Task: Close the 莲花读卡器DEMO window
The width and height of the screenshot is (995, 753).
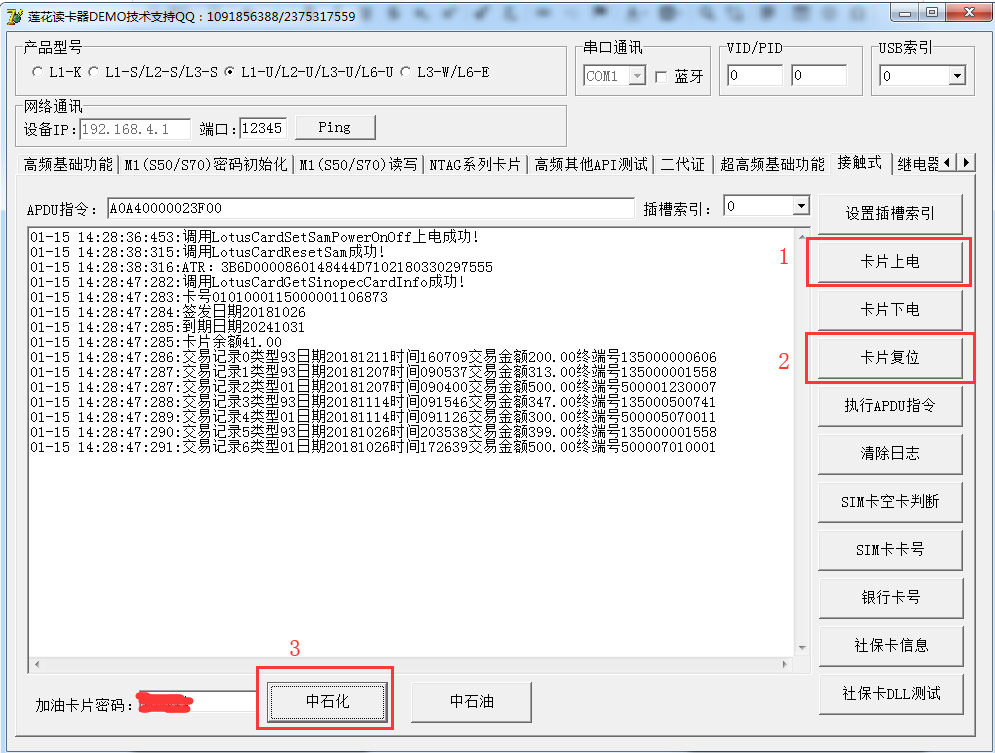Action: coord(969,12)
